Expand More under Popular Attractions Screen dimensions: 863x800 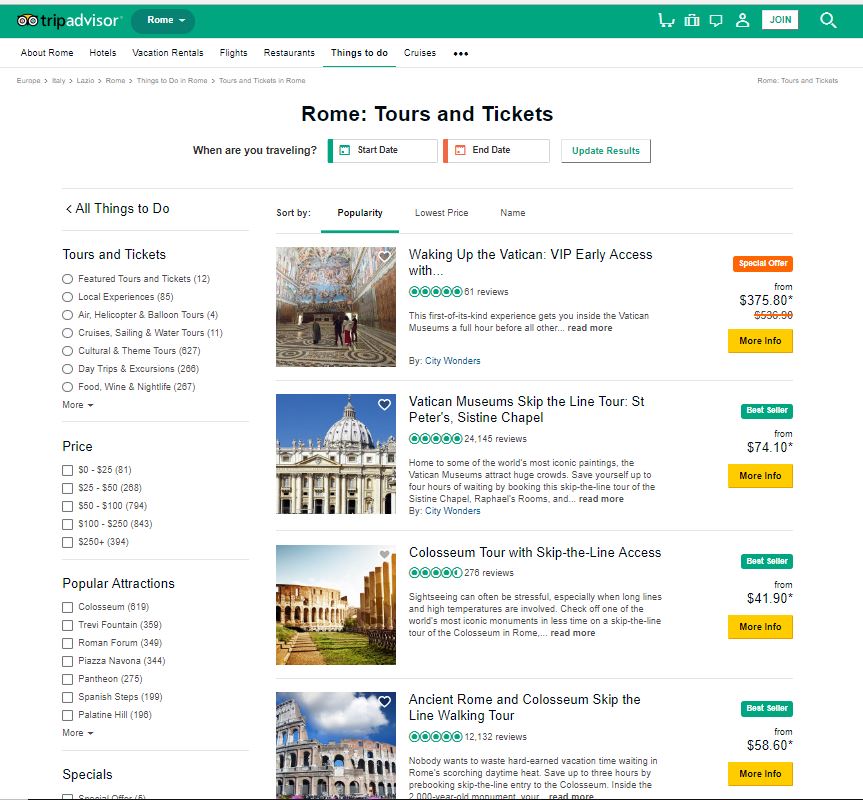point(76,732)
